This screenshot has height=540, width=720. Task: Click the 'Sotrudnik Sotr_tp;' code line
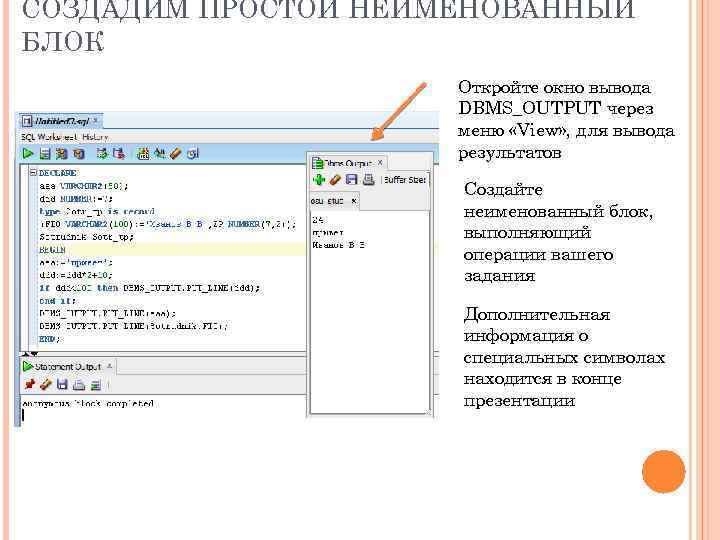86,237
